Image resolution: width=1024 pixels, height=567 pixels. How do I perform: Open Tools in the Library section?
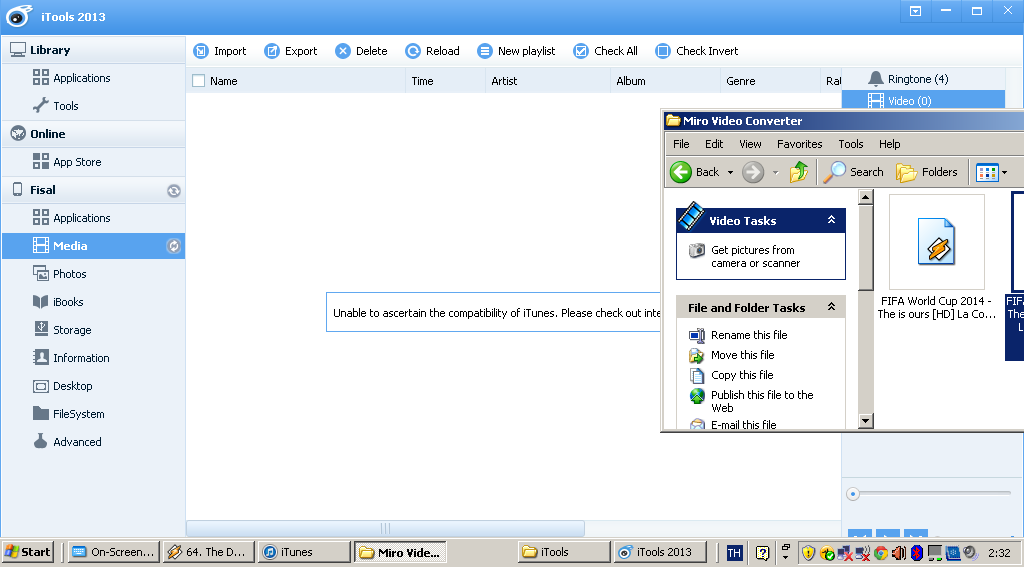tap(93, 106)
